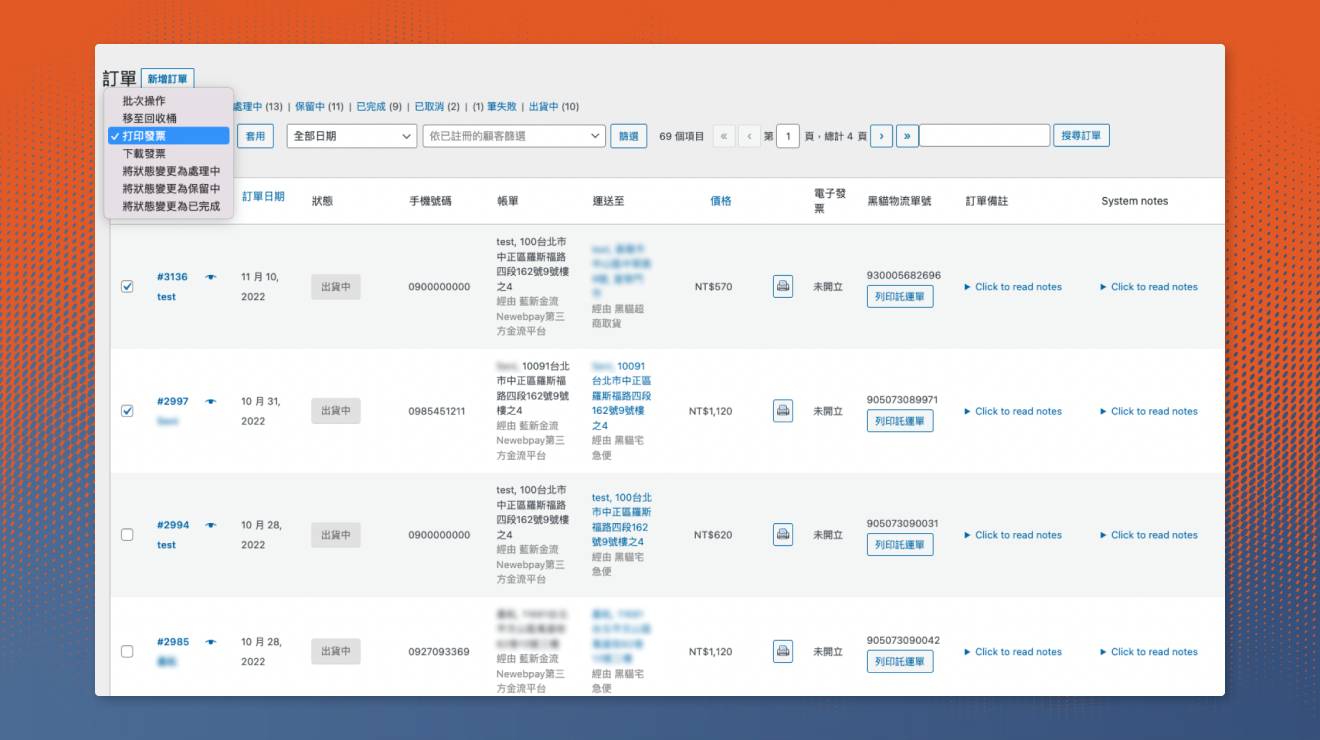Click the current page number field
The image size is (1320, 740).
click(x=789, y=136)
